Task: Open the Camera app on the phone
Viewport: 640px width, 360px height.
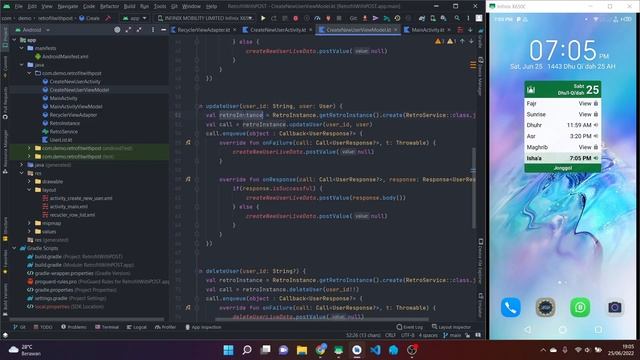Action: click(614, 307)
